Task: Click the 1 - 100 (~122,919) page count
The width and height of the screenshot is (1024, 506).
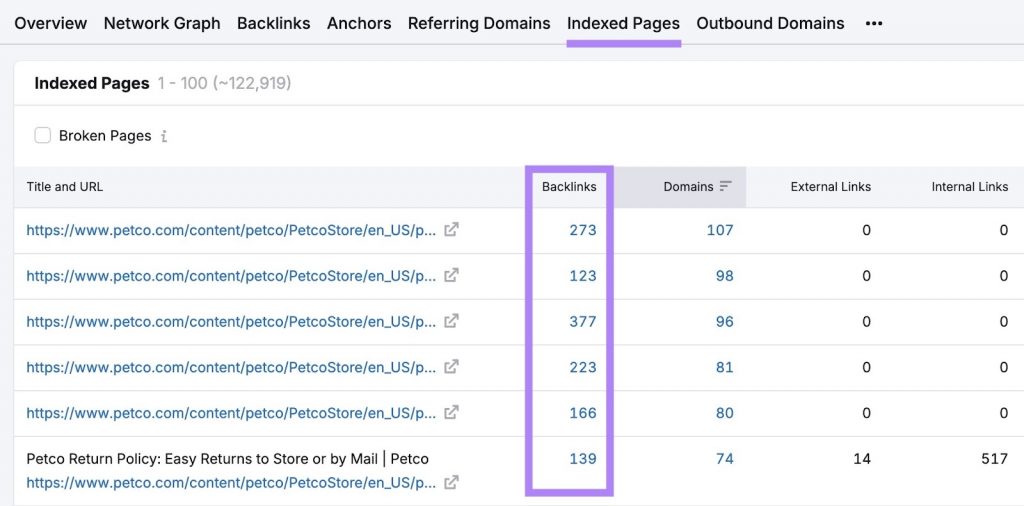Action: click(x=224, y=84)
